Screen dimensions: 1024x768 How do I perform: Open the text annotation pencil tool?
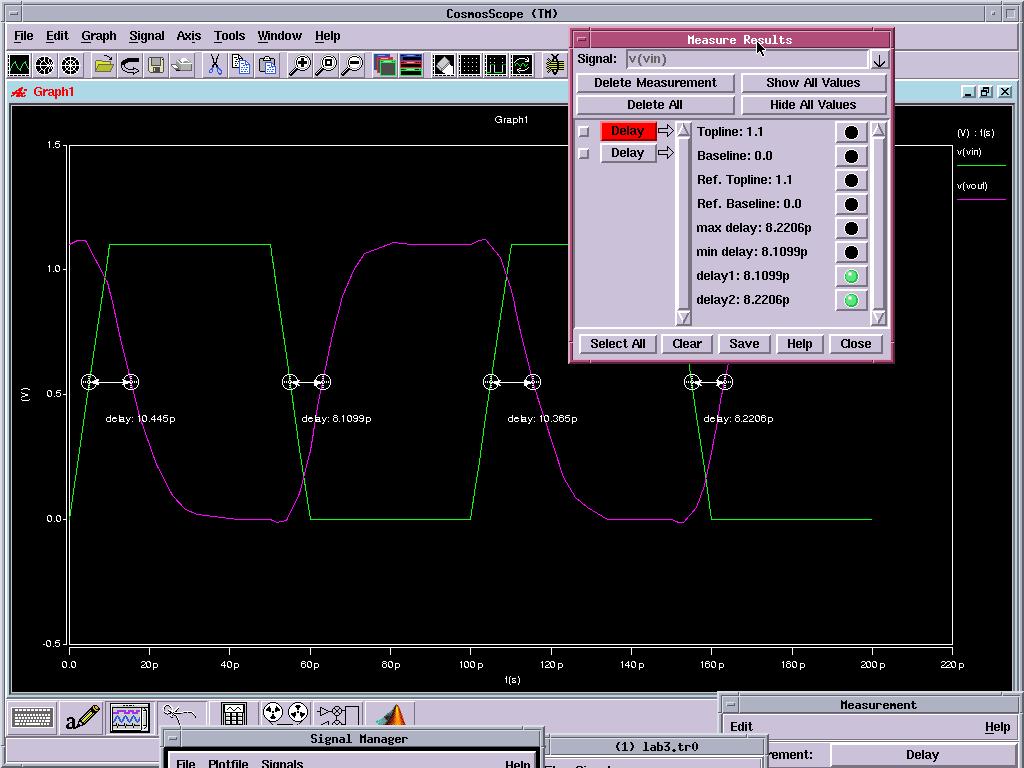[x=82, y=719]
